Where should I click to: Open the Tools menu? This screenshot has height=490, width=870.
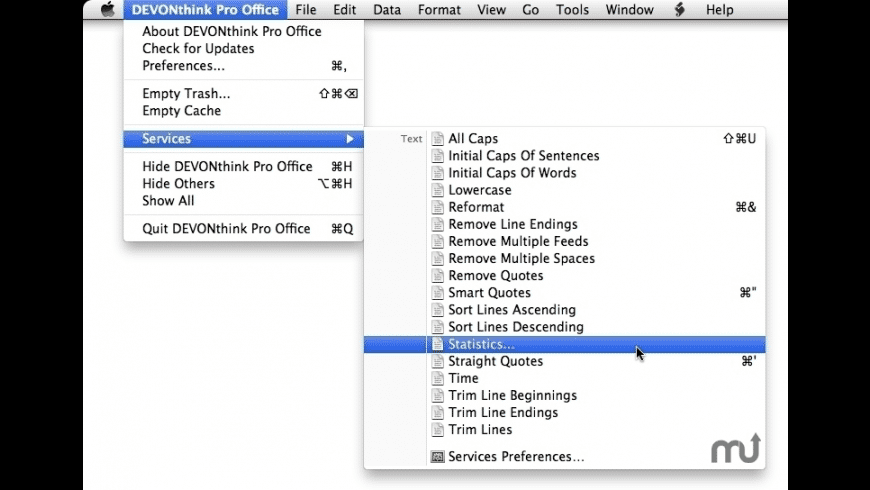573,10
